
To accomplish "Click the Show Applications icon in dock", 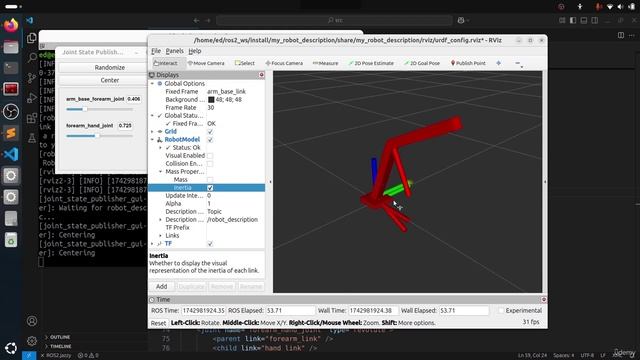I will [x=11, y=348].
